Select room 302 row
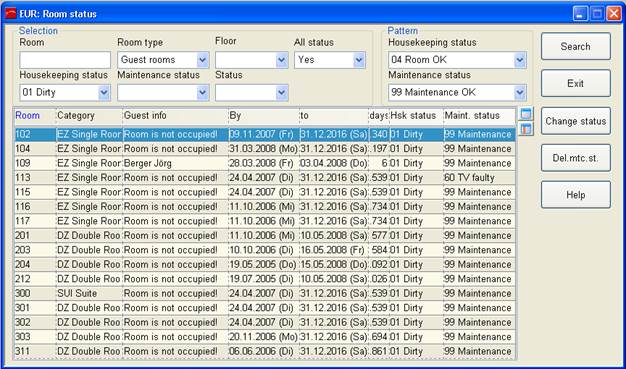The width and height of the screenshot is (626, 369). pyautogui.click(x=265, y=322)
